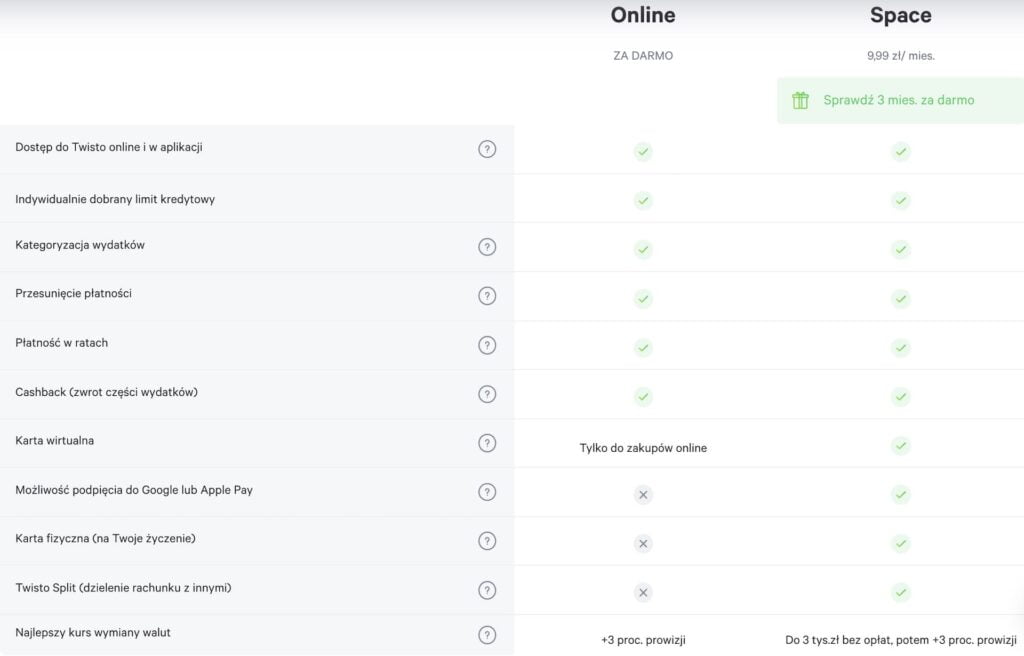Open help icon for Karta wirtualna

pos(487,443)
